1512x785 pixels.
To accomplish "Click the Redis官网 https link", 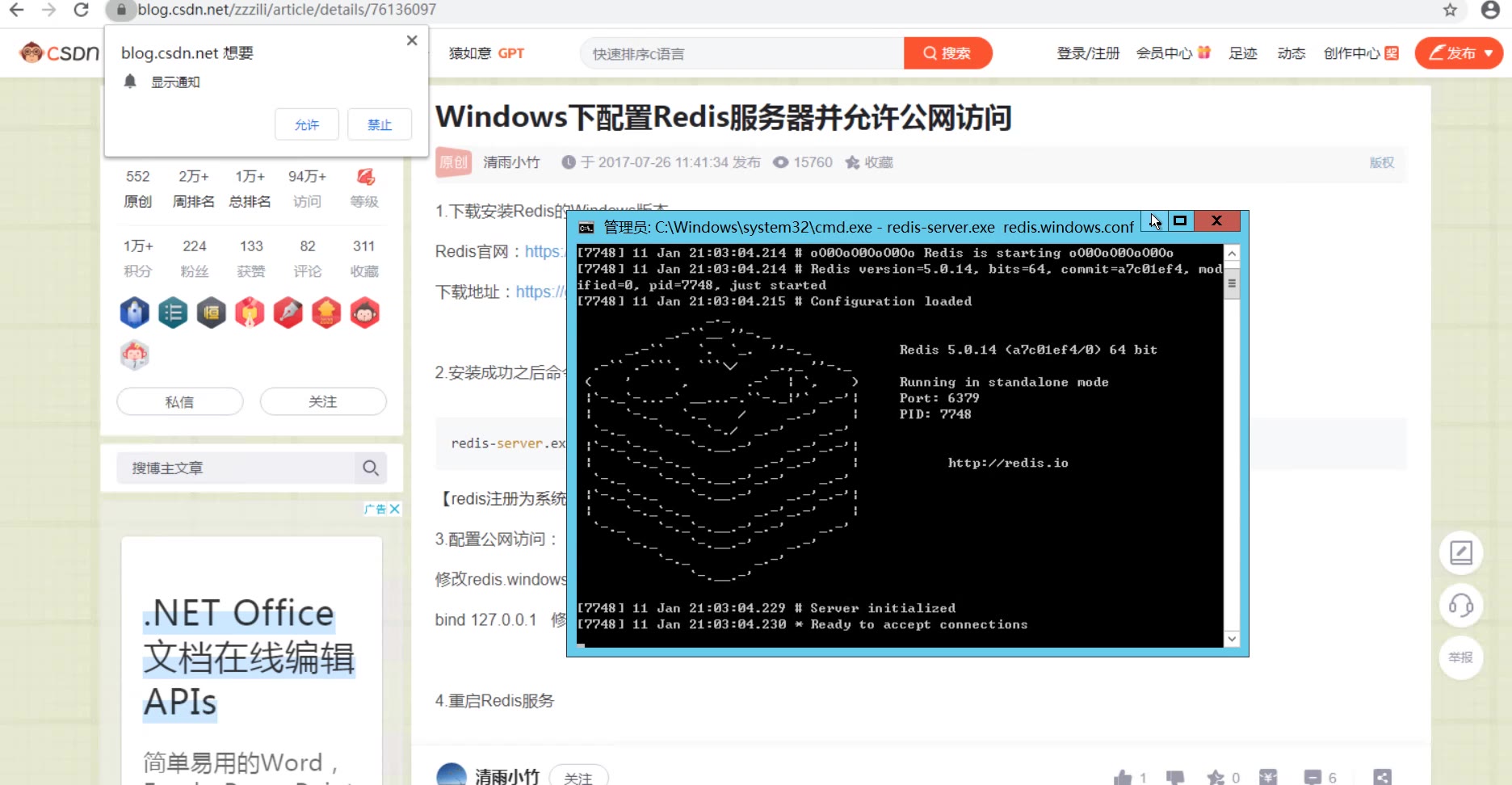I will click(x=544, y=251).
